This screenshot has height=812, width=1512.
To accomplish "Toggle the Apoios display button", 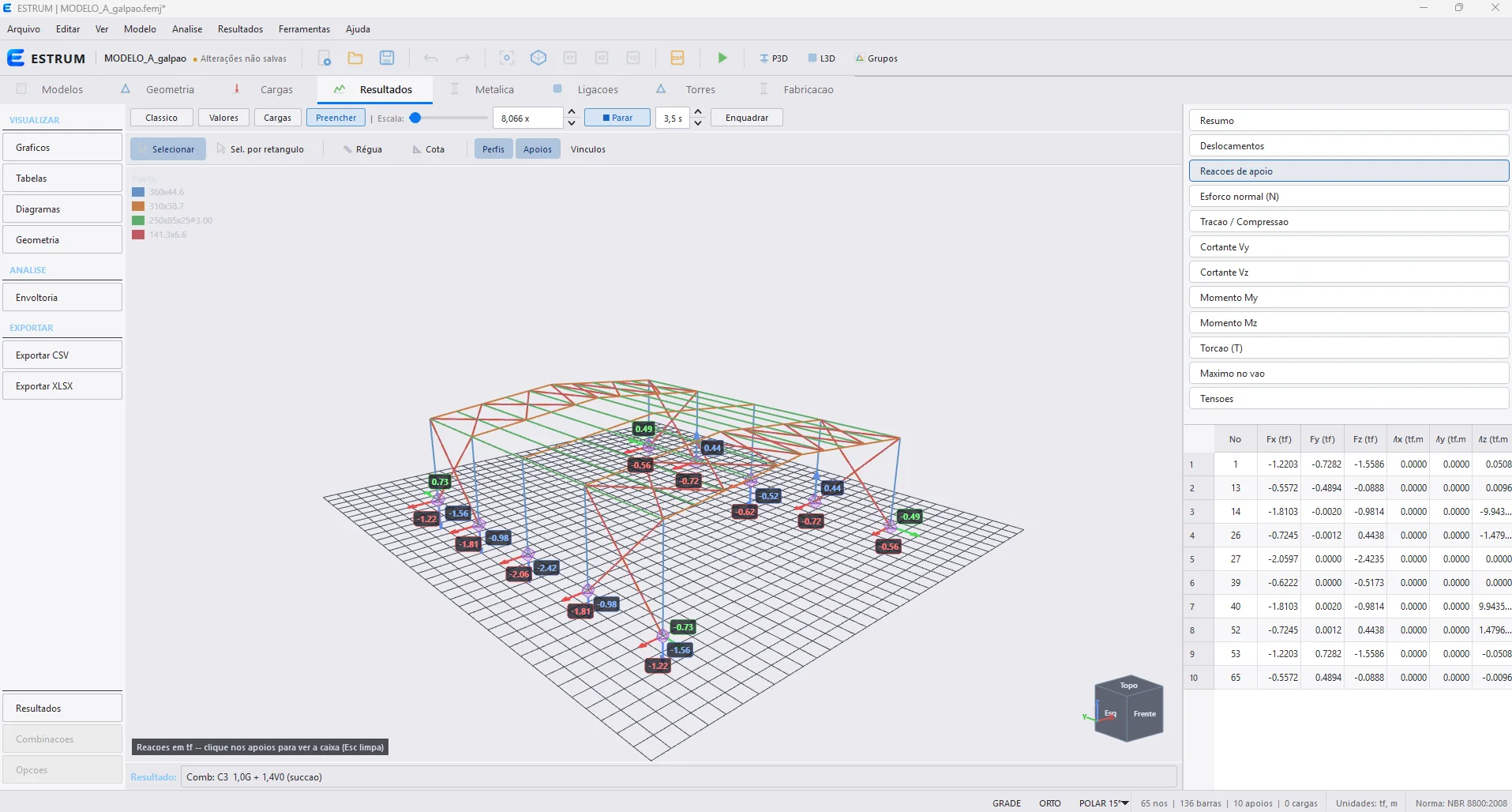I will [x=538, y=149].
